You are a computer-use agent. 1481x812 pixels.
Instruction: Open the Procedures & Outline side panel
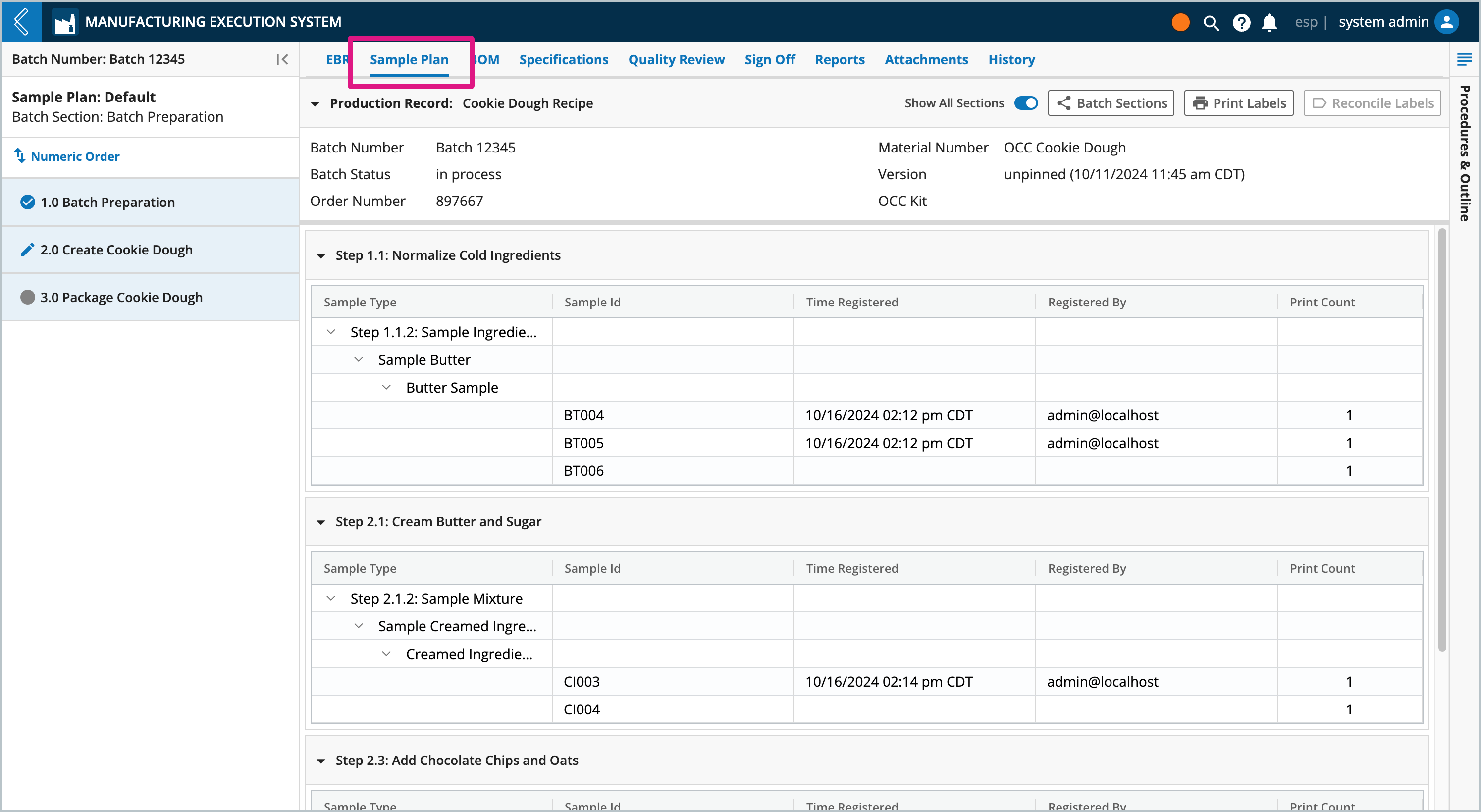pos(1464,153)
